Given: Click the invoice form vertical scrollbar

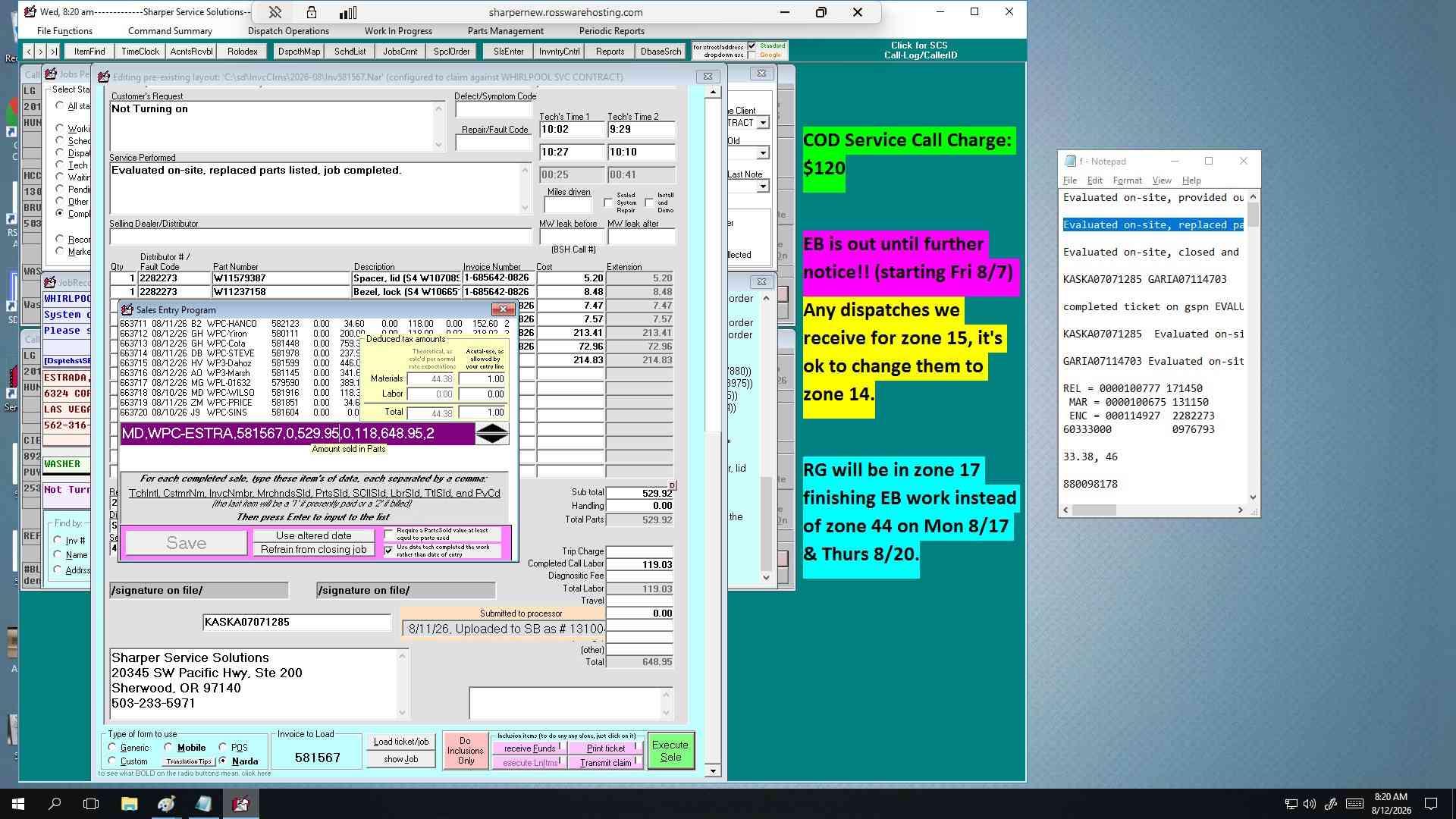Looking at the screenshot, I should pos(712,431).
